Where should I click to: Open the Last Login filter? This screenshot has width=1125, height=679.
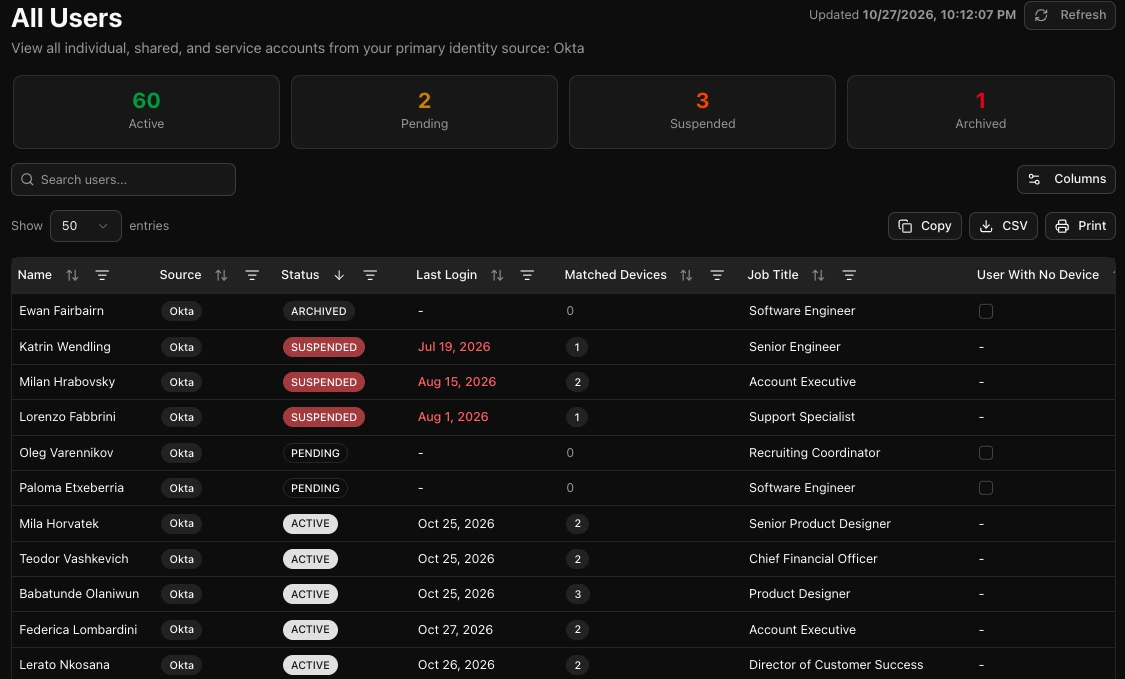[527, 275]
